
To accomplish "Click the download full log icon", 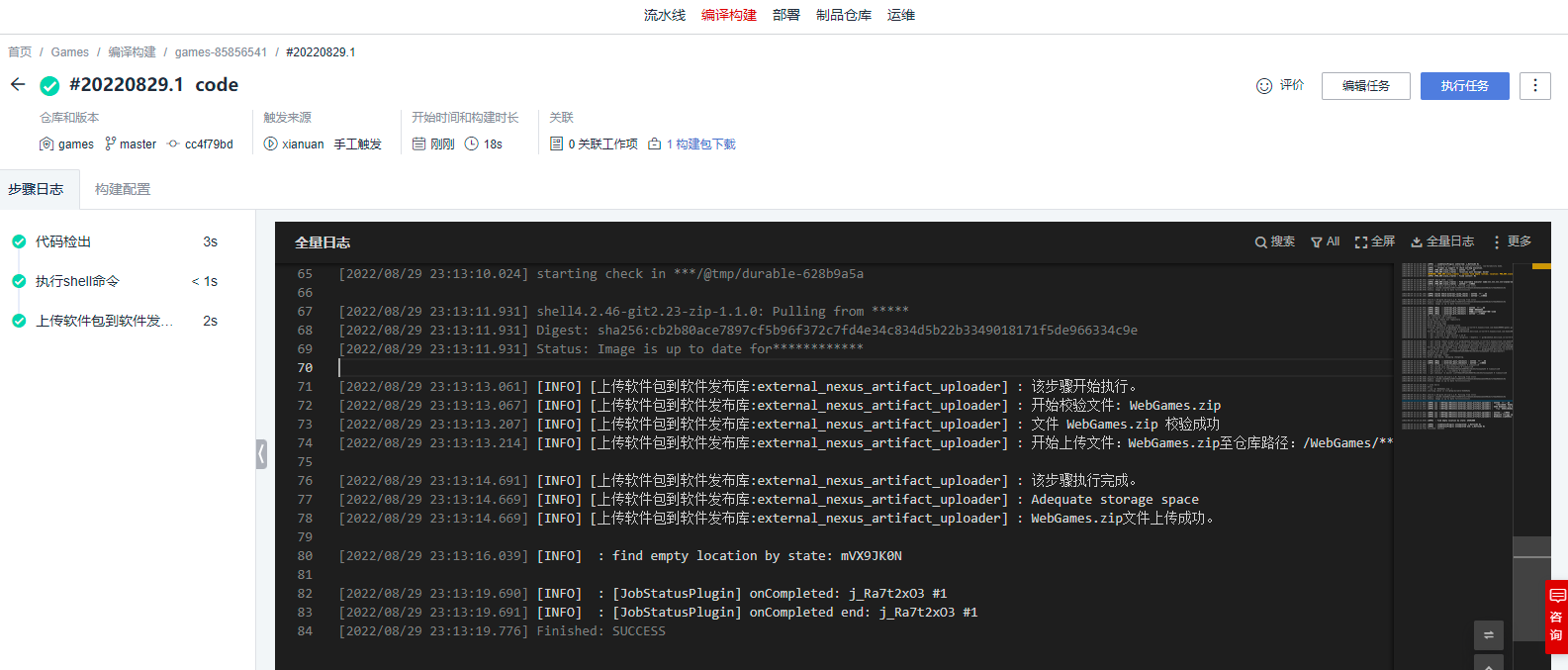I will pos(1416,241).
